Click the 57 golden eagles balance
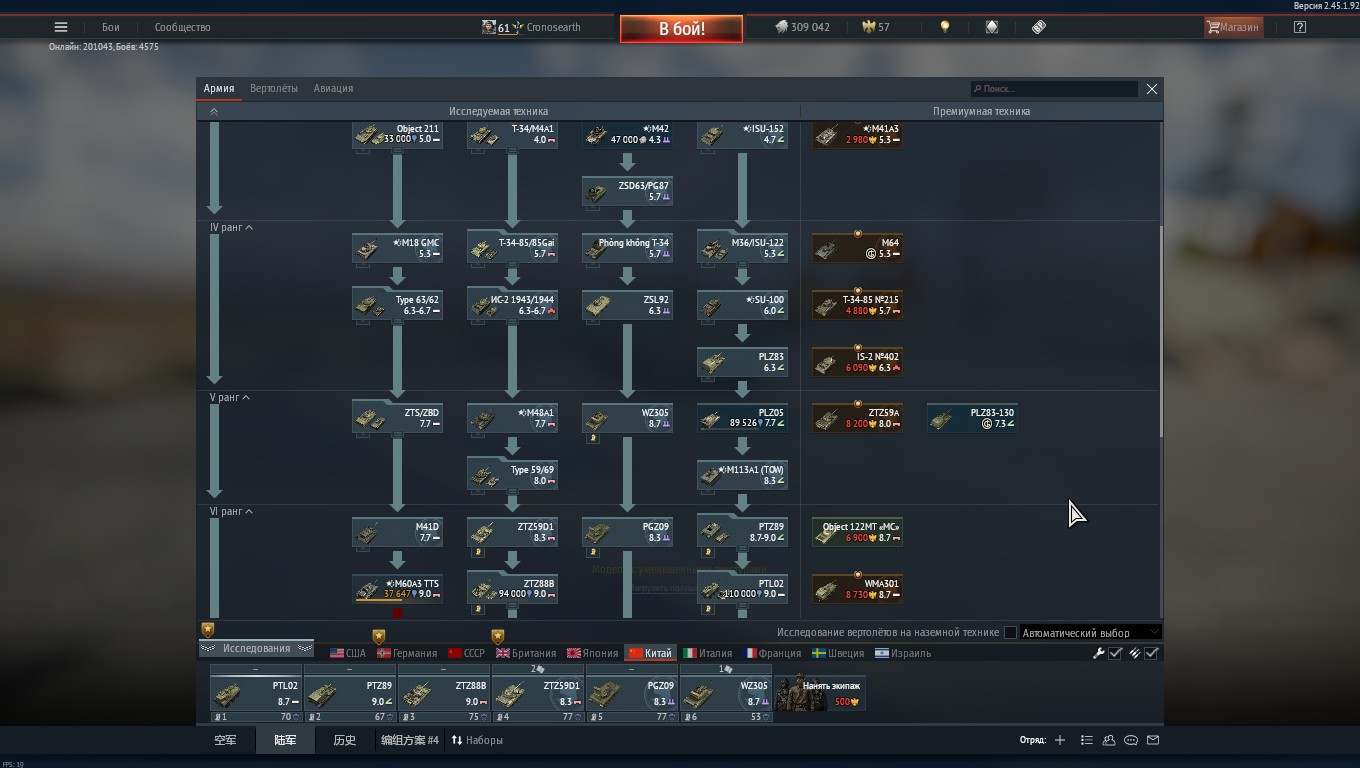The height and width of the screenshot is (768, 1360). [876, 27]
